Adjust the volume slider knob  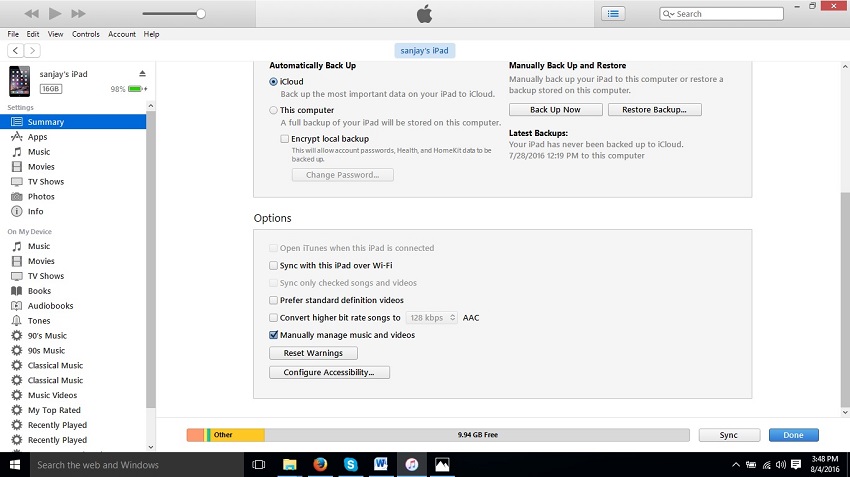pos(201,14)
